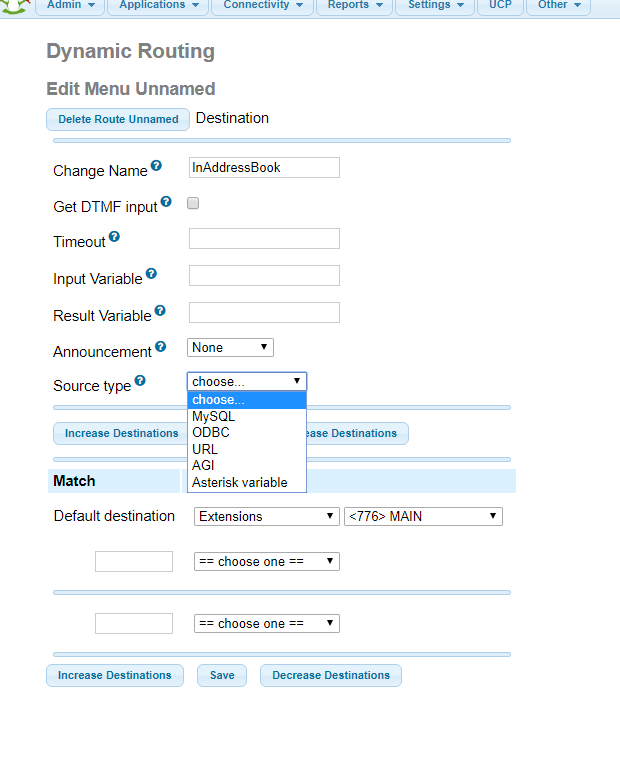The height and width of the screenshot is (764, 620).
Task: Click the Save button
Action: [x=222, y=676]
